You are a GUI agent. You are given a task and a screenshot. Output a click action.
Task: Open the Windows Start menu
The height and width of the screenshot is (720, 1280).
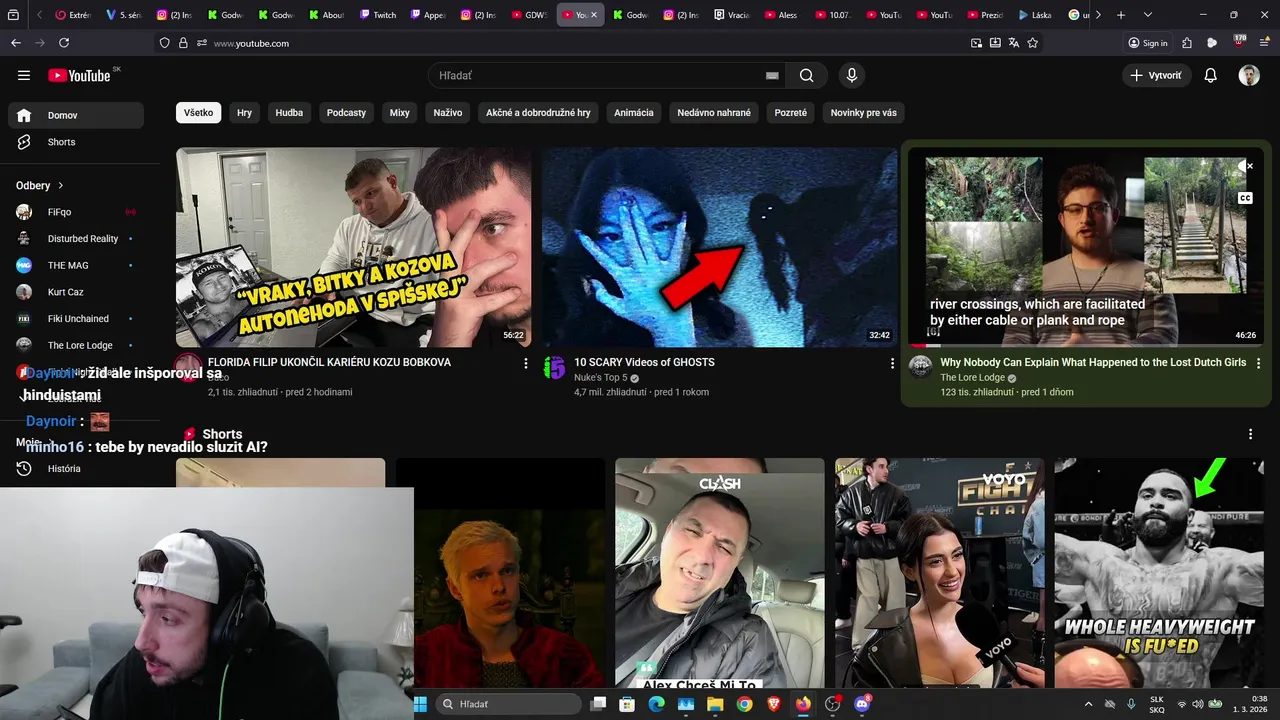pyautogui.click(x=420, y=704)
